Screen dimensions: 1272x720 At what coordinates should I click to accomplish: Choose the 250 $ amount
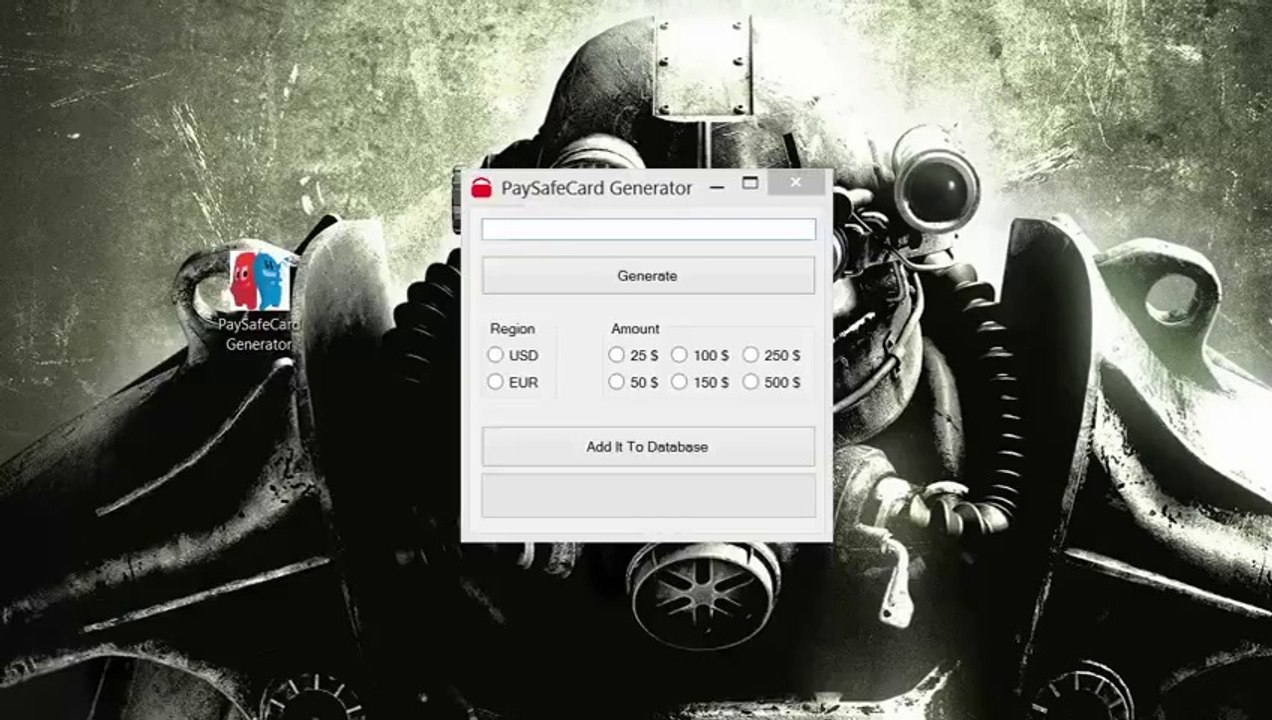click(771, 355)
